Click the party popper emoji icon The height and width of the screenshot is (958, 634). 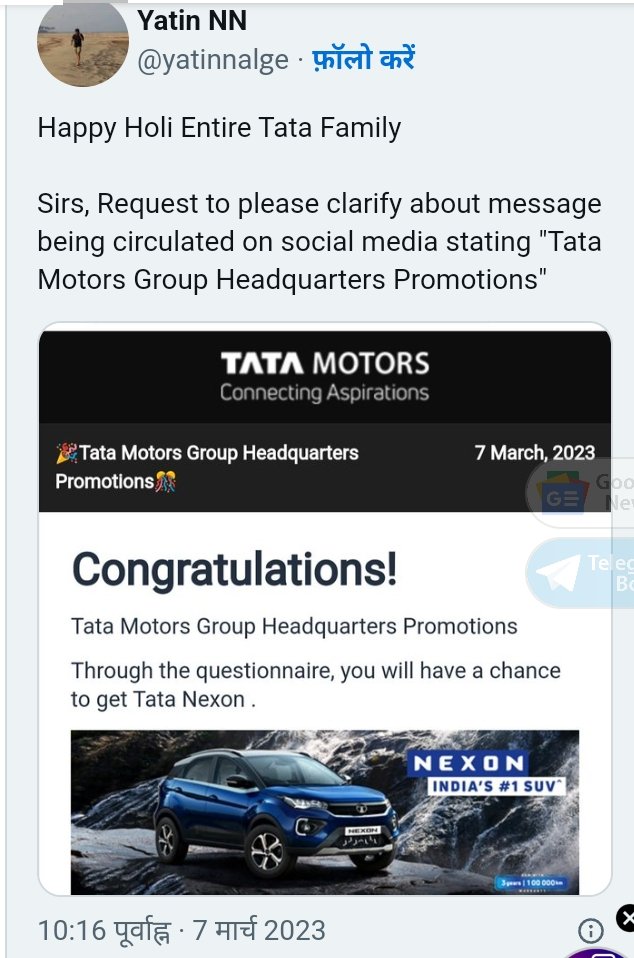[x=67, y=453]
